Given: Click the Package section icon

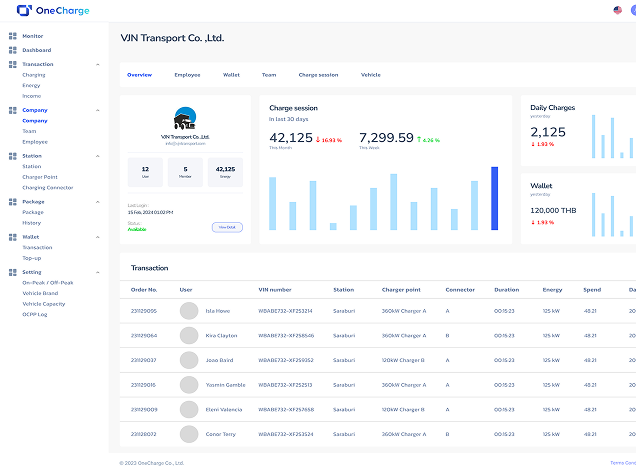Looking at the screenshot, I should point(13,202).
